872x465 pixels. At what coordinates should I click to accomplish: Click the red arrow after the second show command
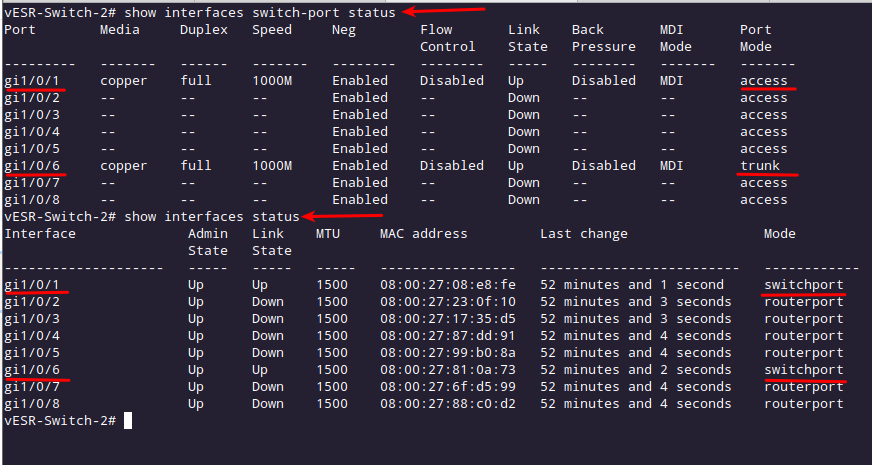(x=346, y=215)
